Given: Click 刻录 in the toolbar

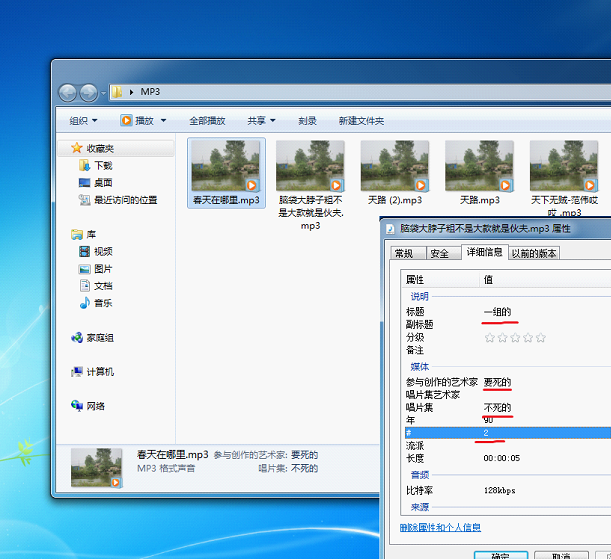Looking at the screenshot, I should tap(307, 121).
